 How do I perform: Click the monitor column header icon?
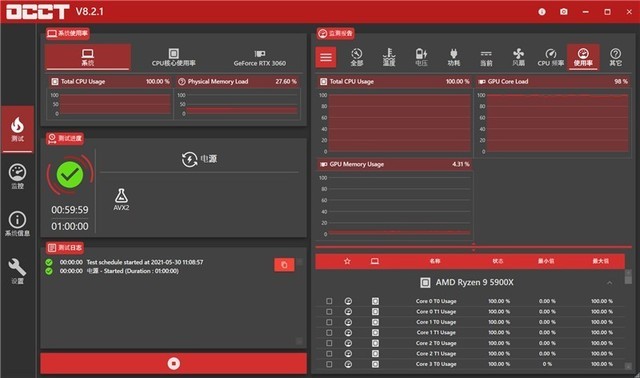(x=375, y=261)
